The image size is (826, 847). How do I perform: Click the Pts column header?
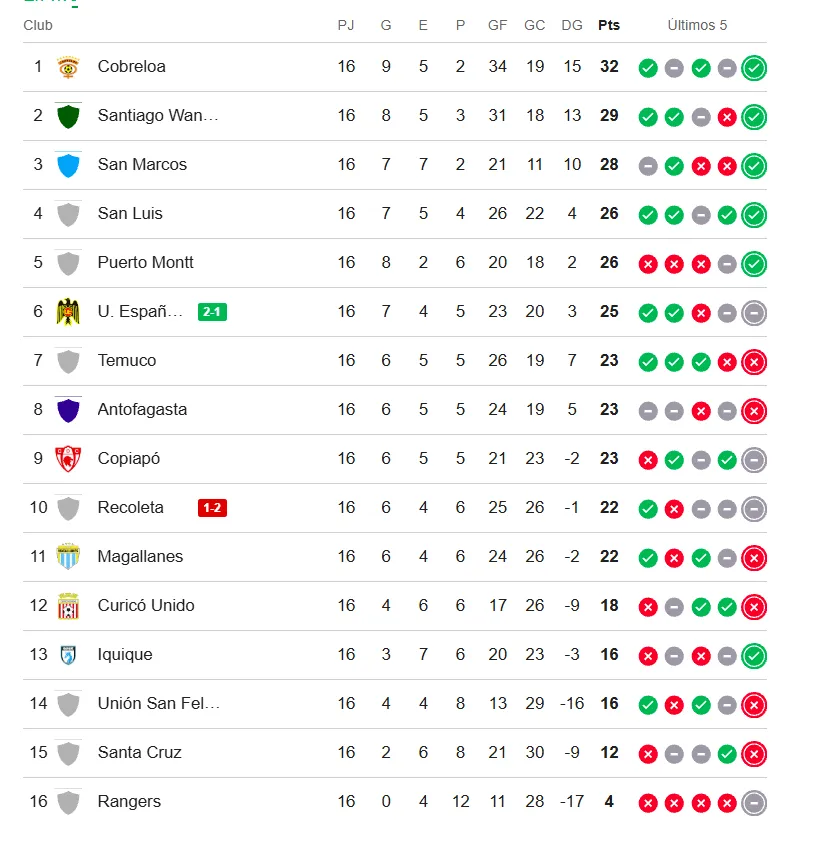[x=609, y=25]
